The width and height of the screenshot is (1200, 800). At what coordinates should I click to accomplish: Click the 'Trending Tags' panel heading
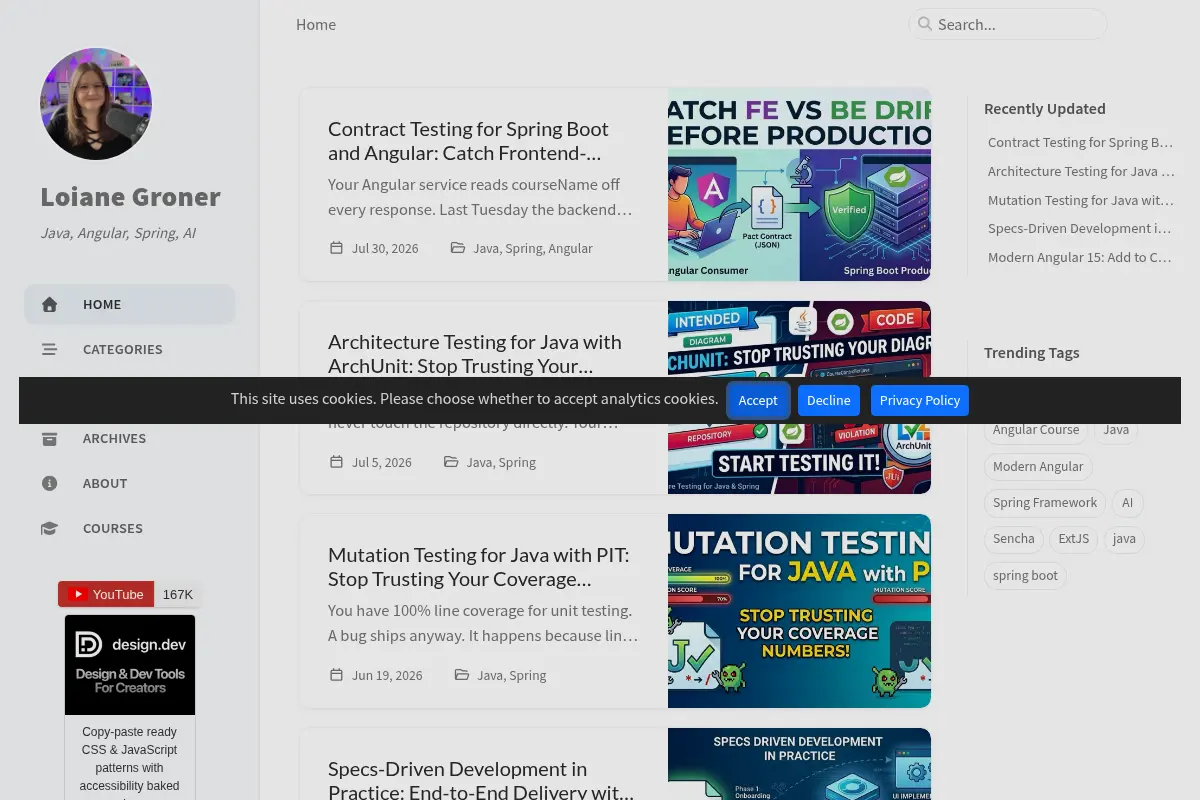(x=1032, y=353)
